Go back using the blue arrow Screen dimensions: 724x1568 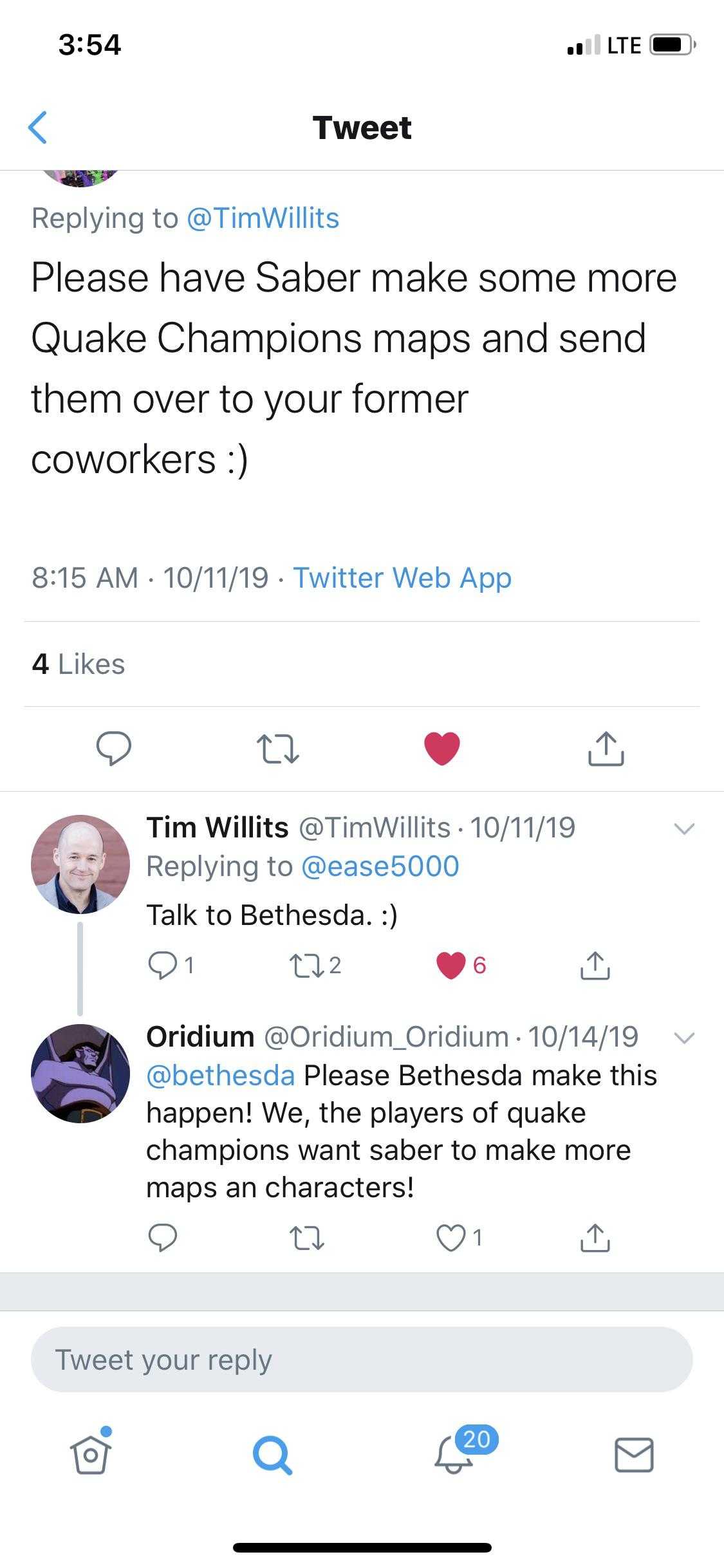pos(38,127)
